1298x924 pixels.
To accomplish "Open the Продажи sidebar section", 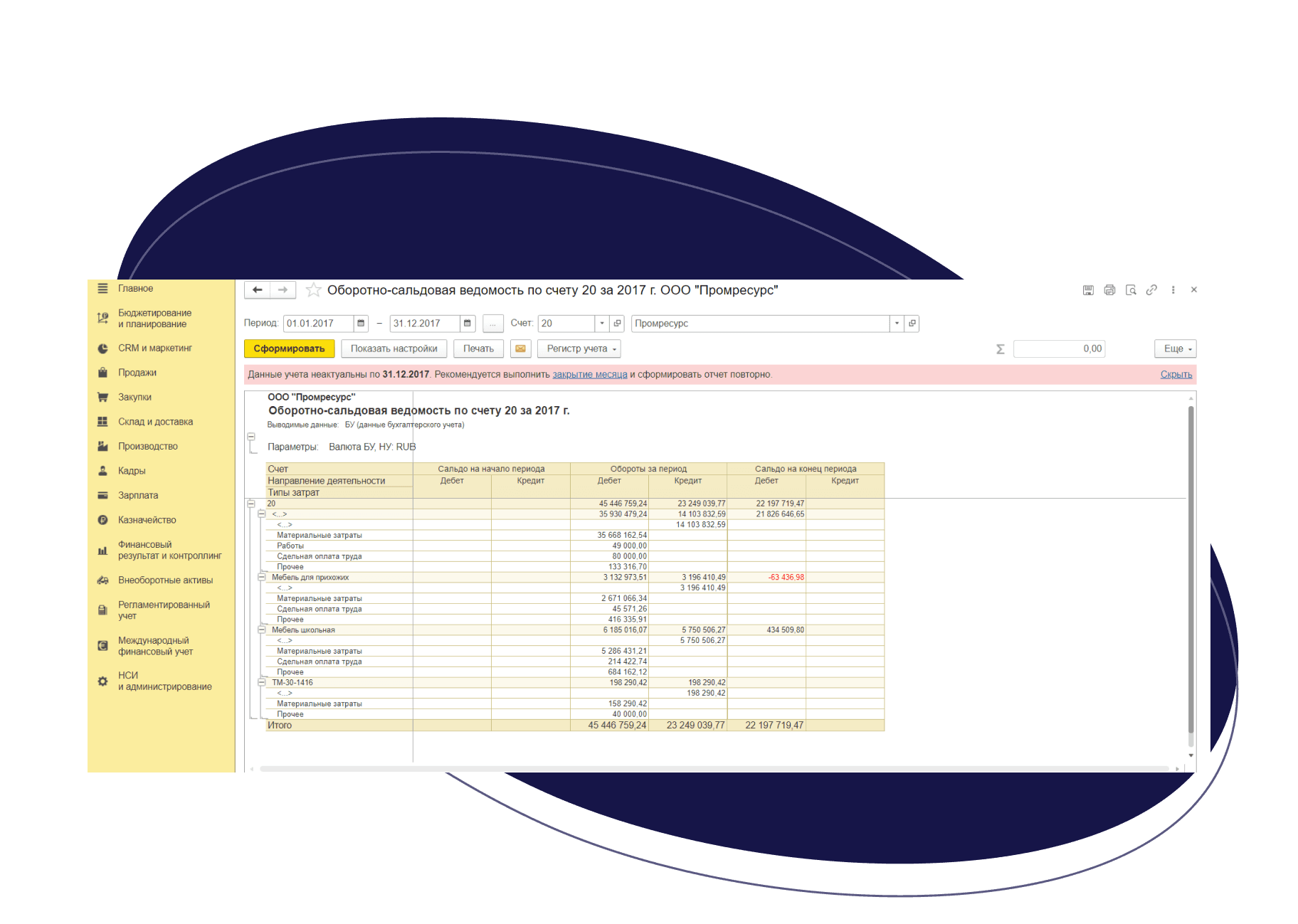I will point(137,373).
